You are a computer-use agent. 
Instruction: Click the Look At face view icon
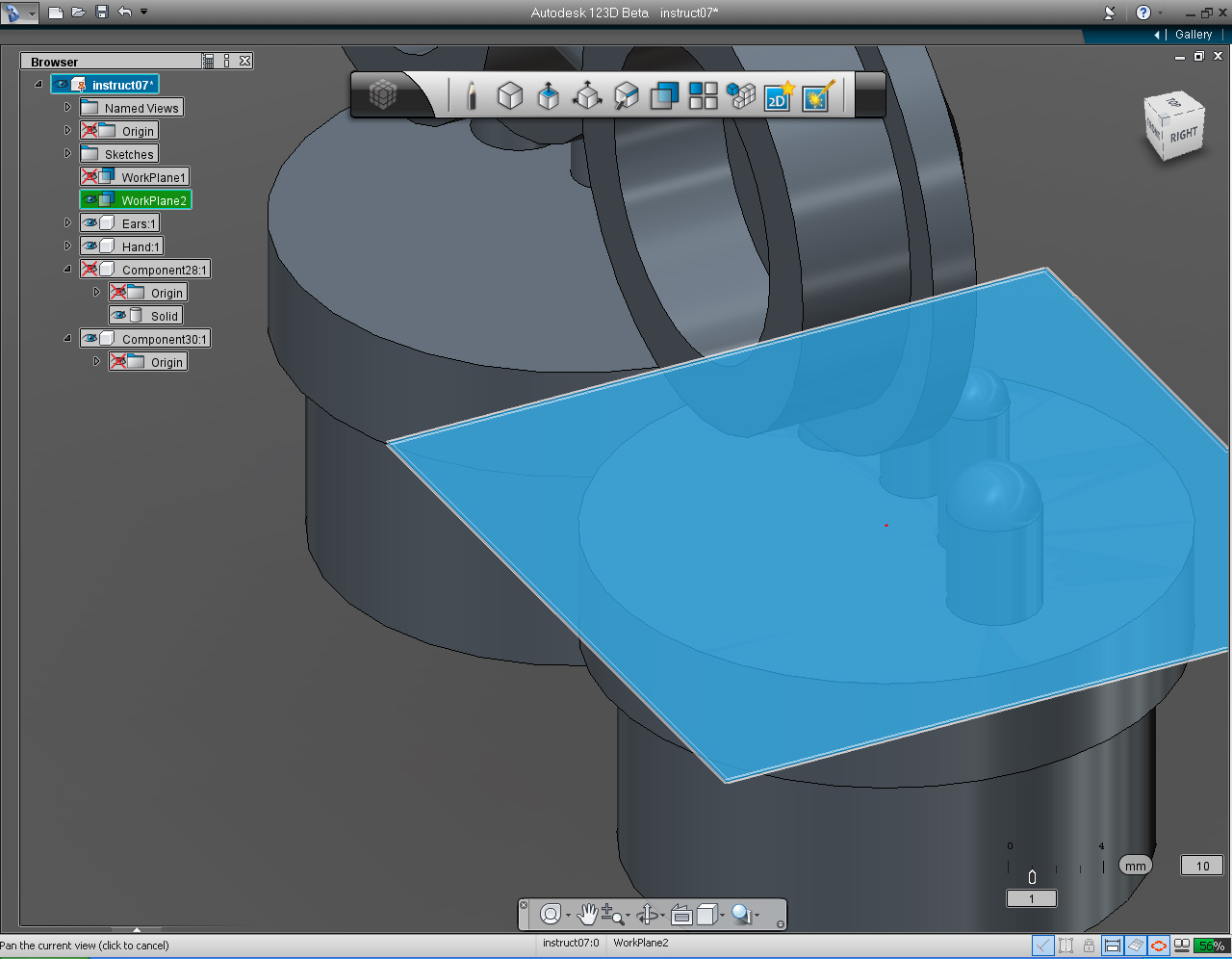[x=681, y=914]
